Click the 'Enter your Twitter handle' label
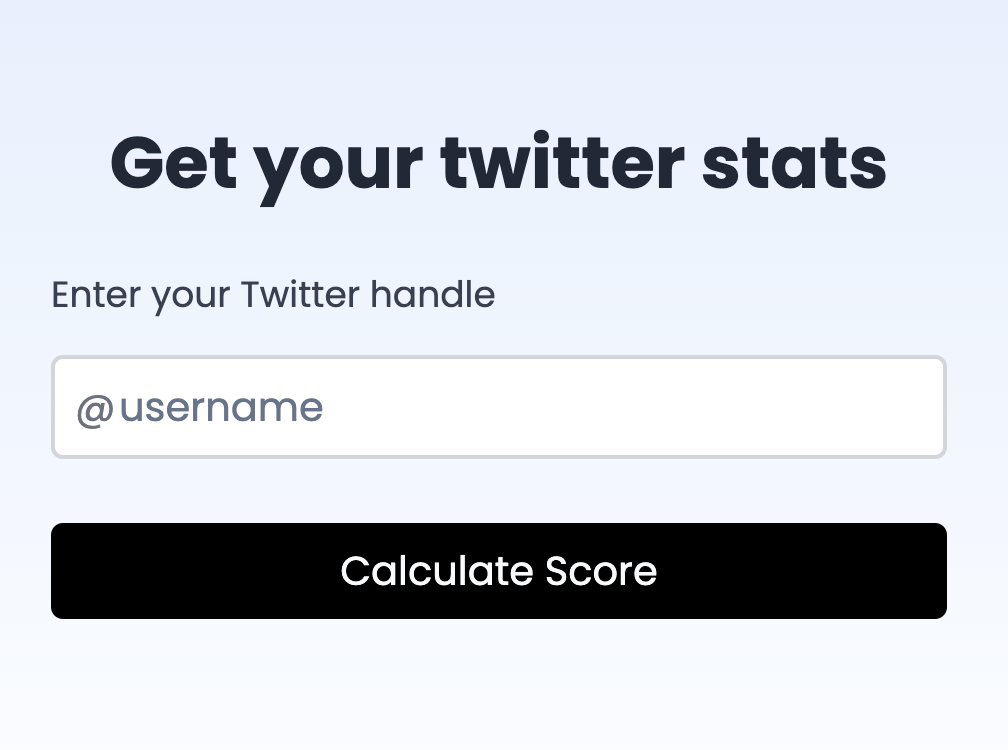The width and height of the screenshot is (1008, 750). [272, 294]
